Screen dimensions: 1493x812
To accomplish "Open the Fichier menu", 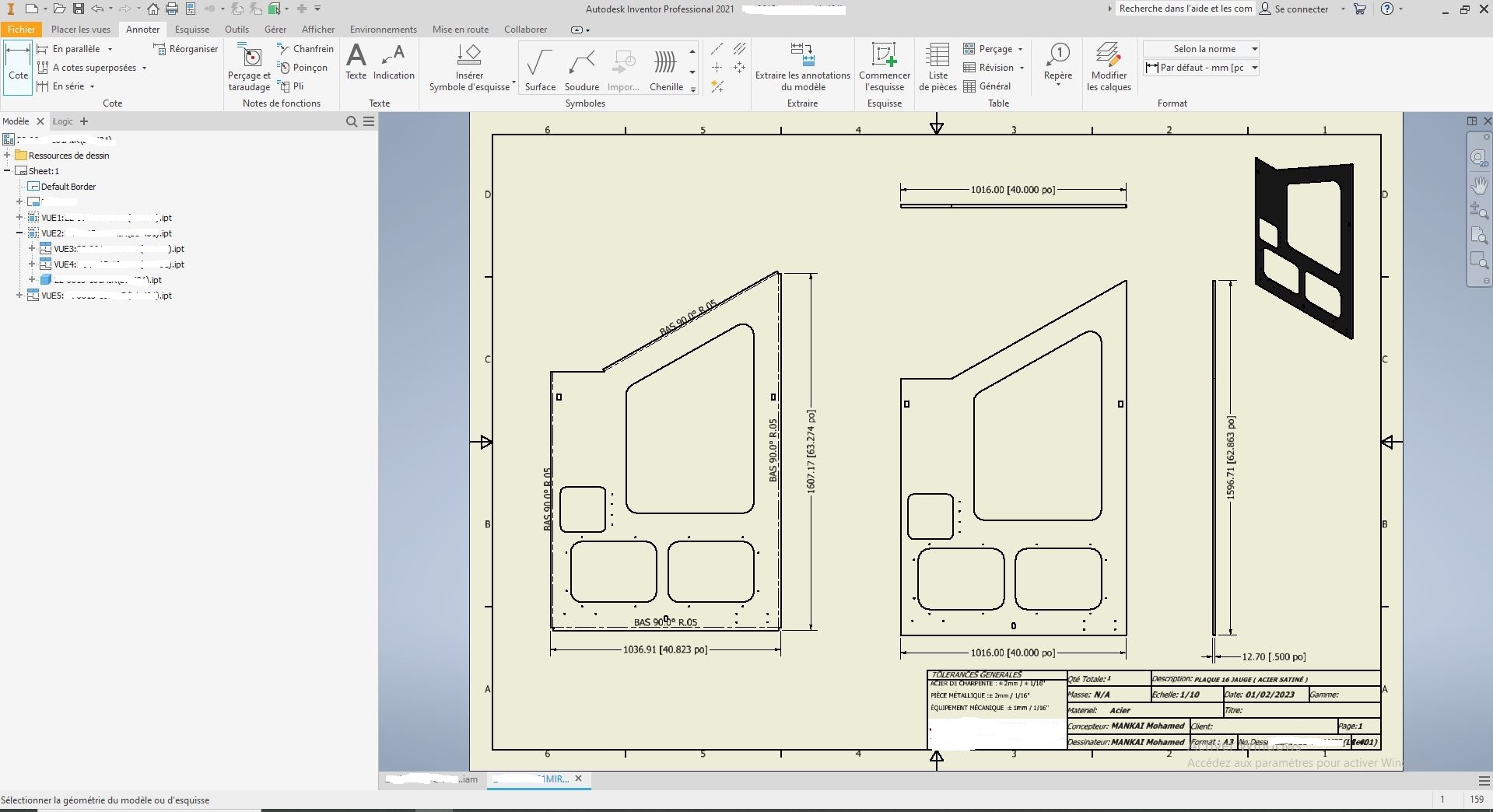I will click(x=21, y=30).
